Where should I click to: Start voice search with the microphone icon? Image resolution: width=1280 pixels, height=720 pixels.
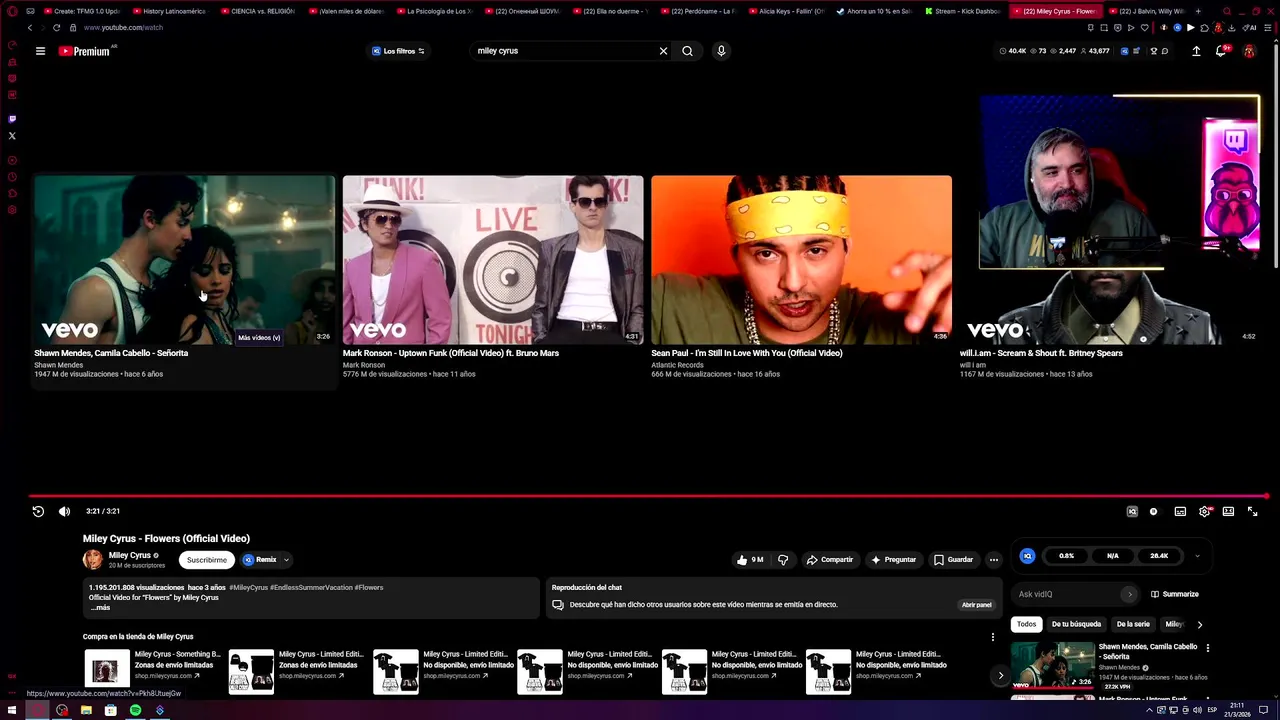click(721, 51)
